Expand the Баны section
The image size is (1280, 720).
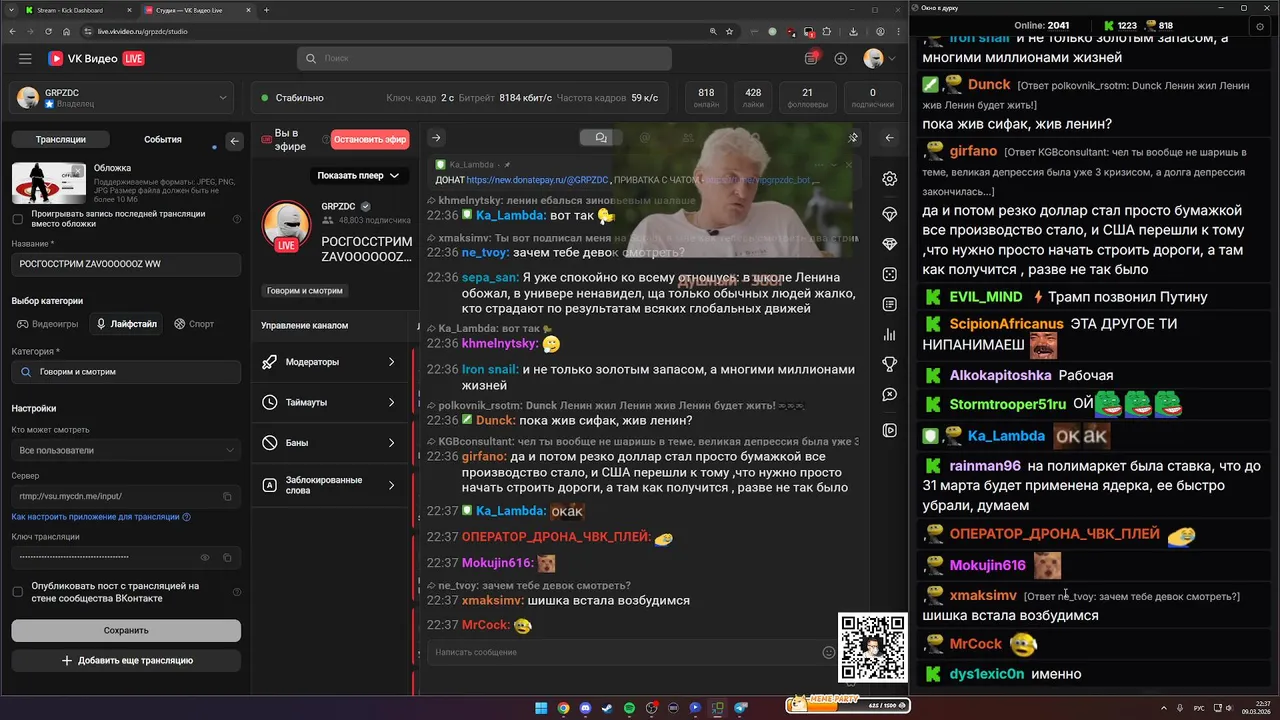click(330, 442)
